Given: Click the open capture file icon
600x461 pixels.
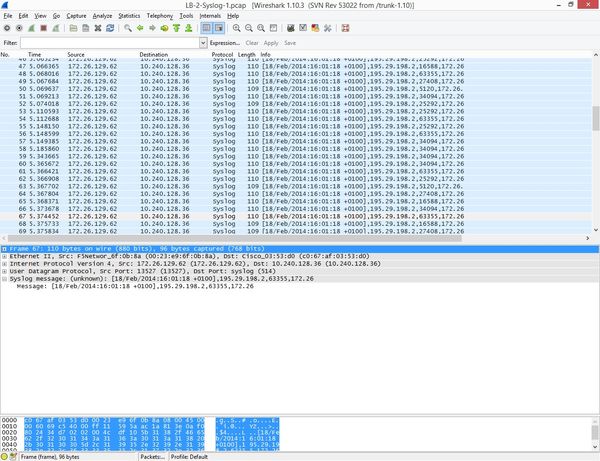Looking at the screenshot, I should pyautogui.click(x=74, y=29).
